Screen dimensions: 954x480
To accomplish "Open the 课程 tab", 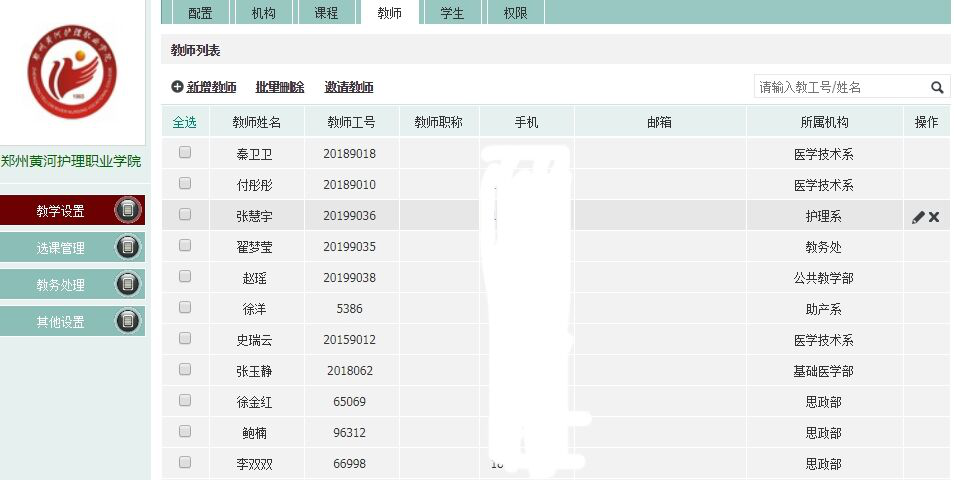I will click(x=326, y=13).
